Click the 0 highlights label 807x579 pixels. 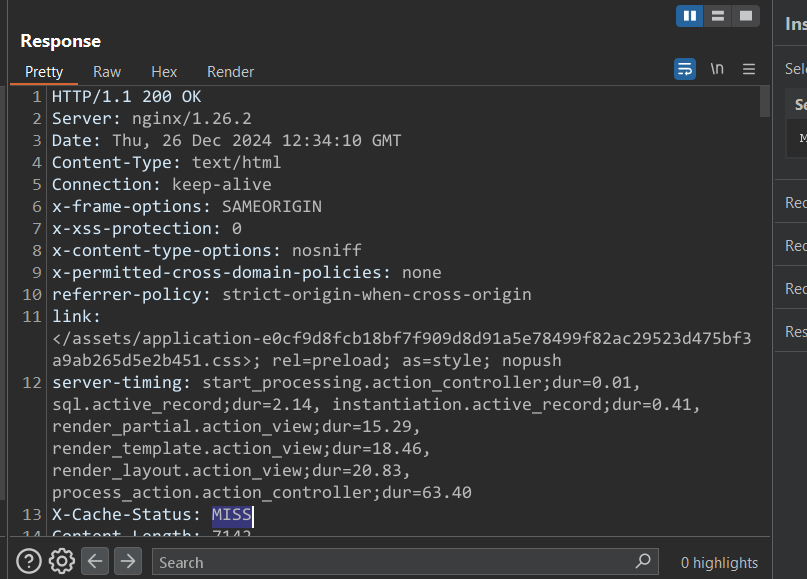(x=719, y=563)
